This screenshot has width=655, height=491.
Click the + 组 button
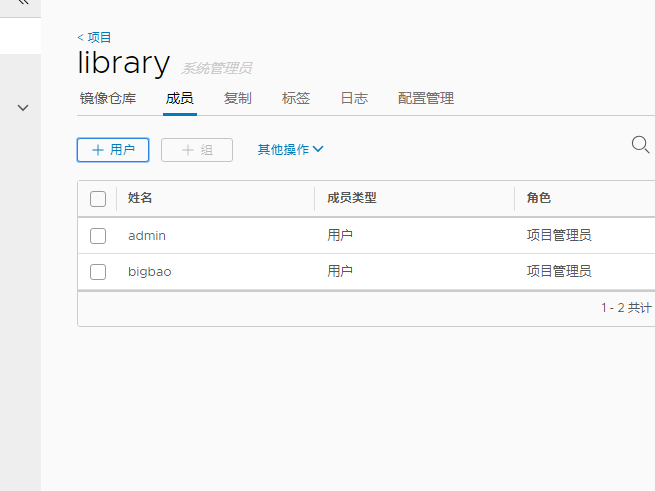point(197,150)
